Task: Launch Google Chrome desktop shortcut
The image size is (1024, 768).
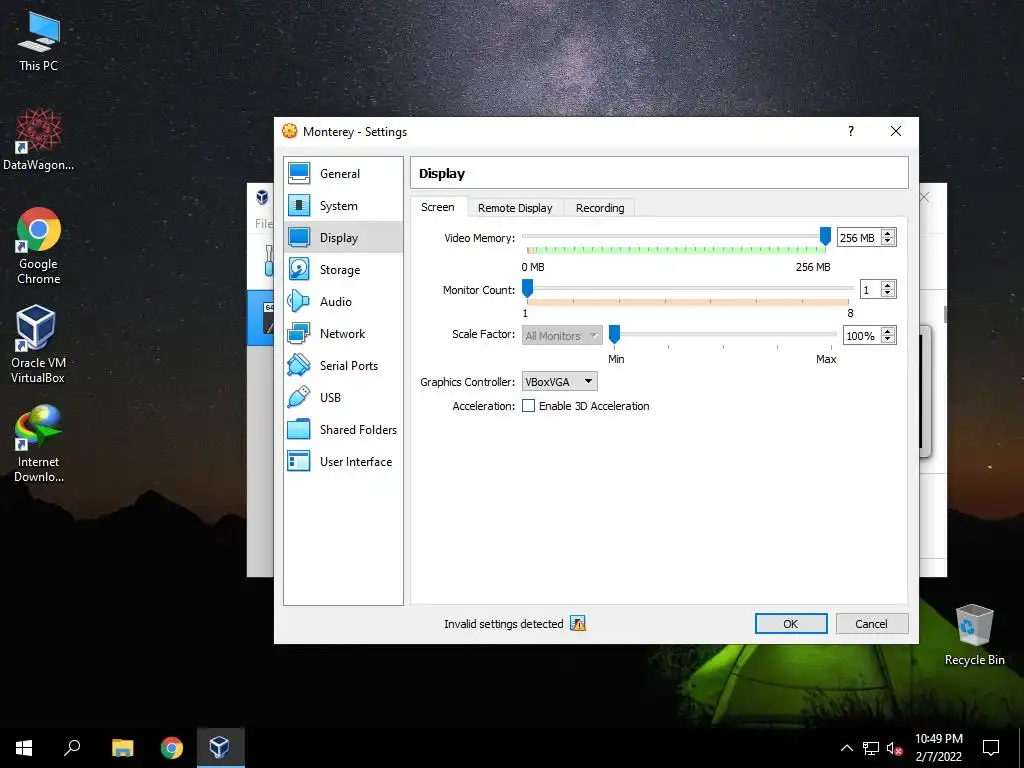Action: (x=39, y=246)
